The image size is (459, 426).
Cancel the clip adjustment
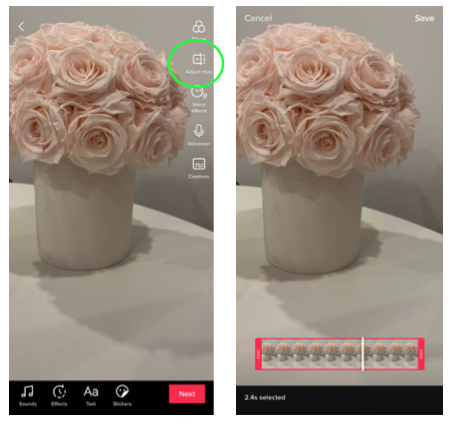258,18
